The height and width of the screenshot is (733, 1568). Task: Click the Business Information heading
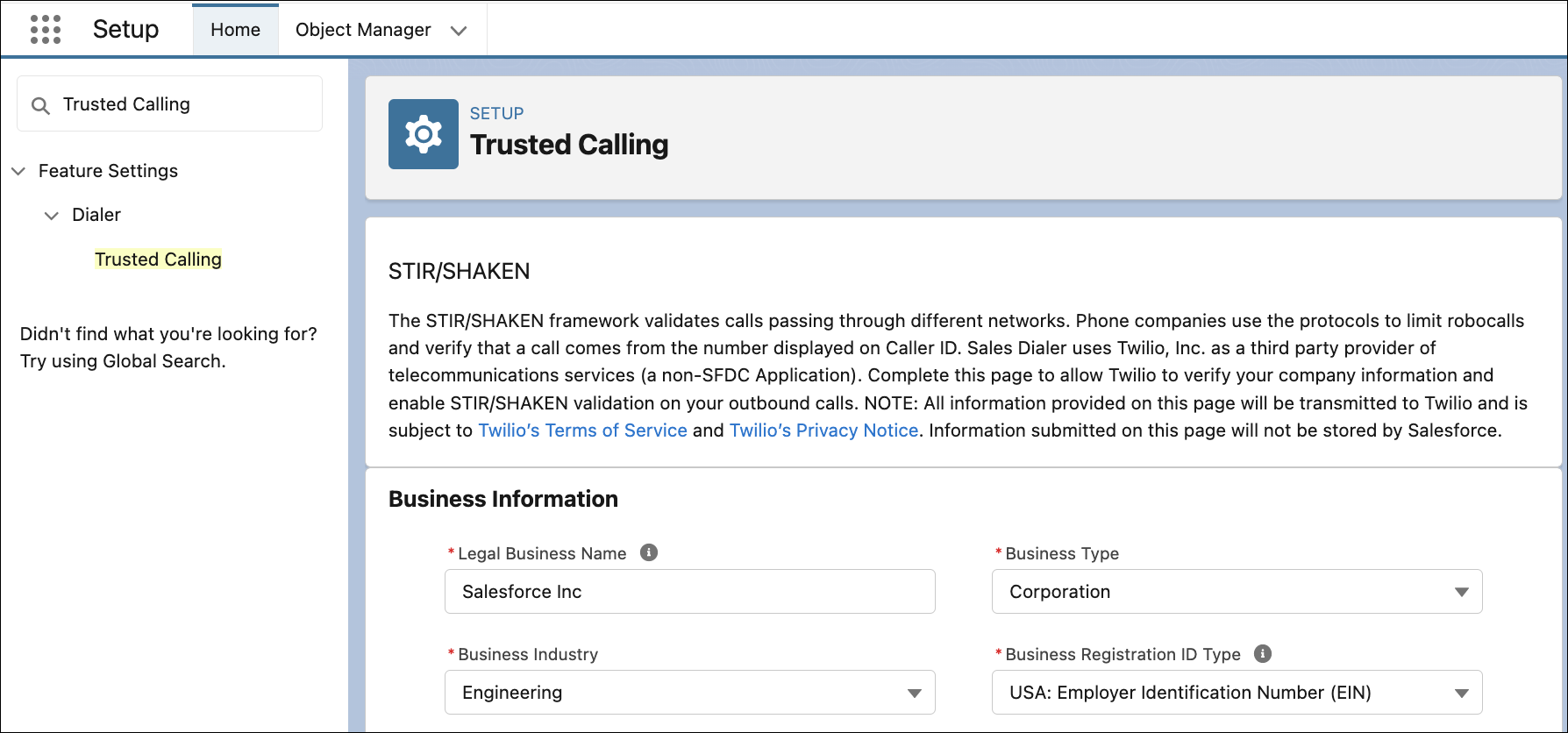click(503, 499)
